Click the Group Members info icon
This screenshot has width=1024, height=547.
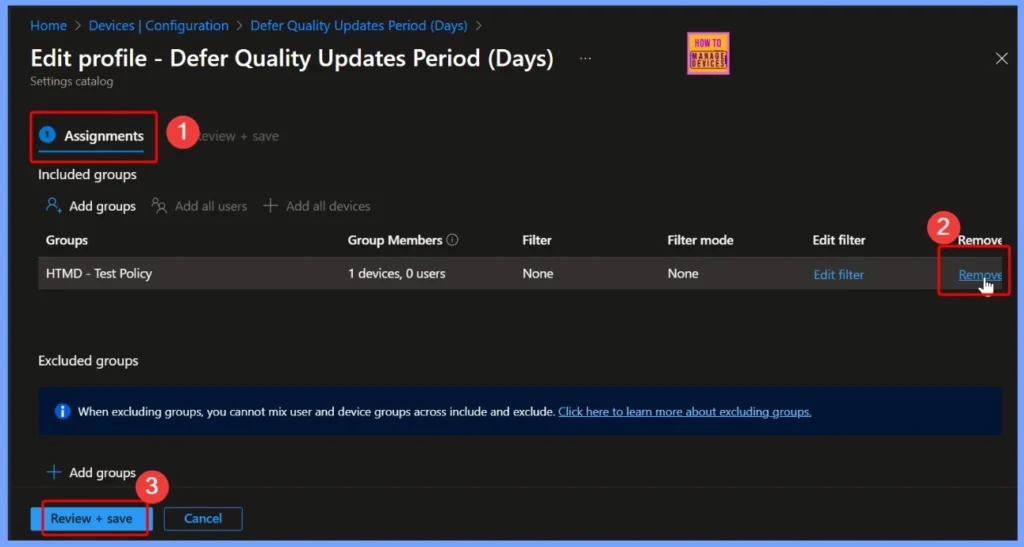pos(453,240)
